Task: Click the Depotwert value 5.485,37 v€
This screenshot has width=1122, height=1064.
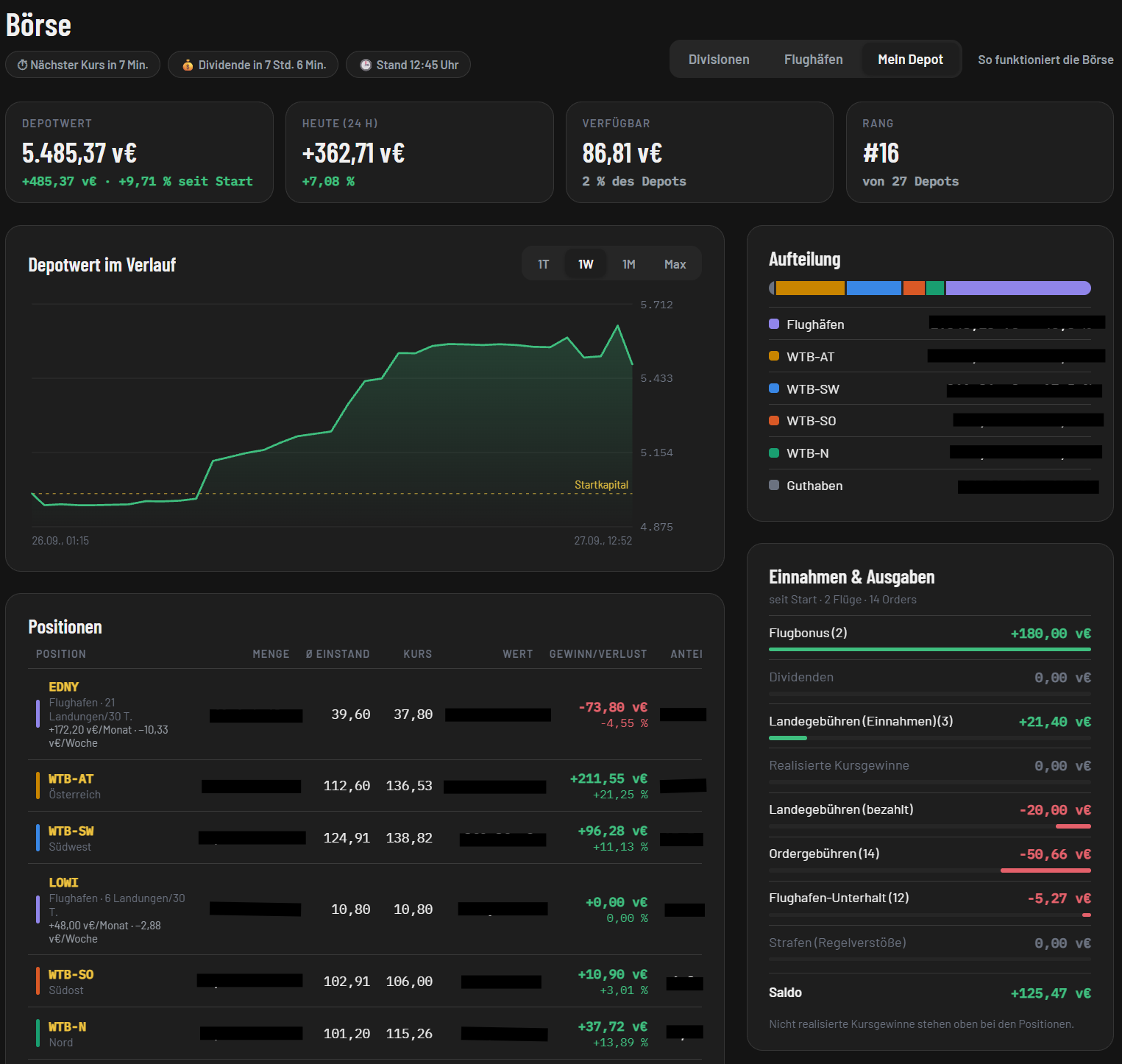Action: 79,153
